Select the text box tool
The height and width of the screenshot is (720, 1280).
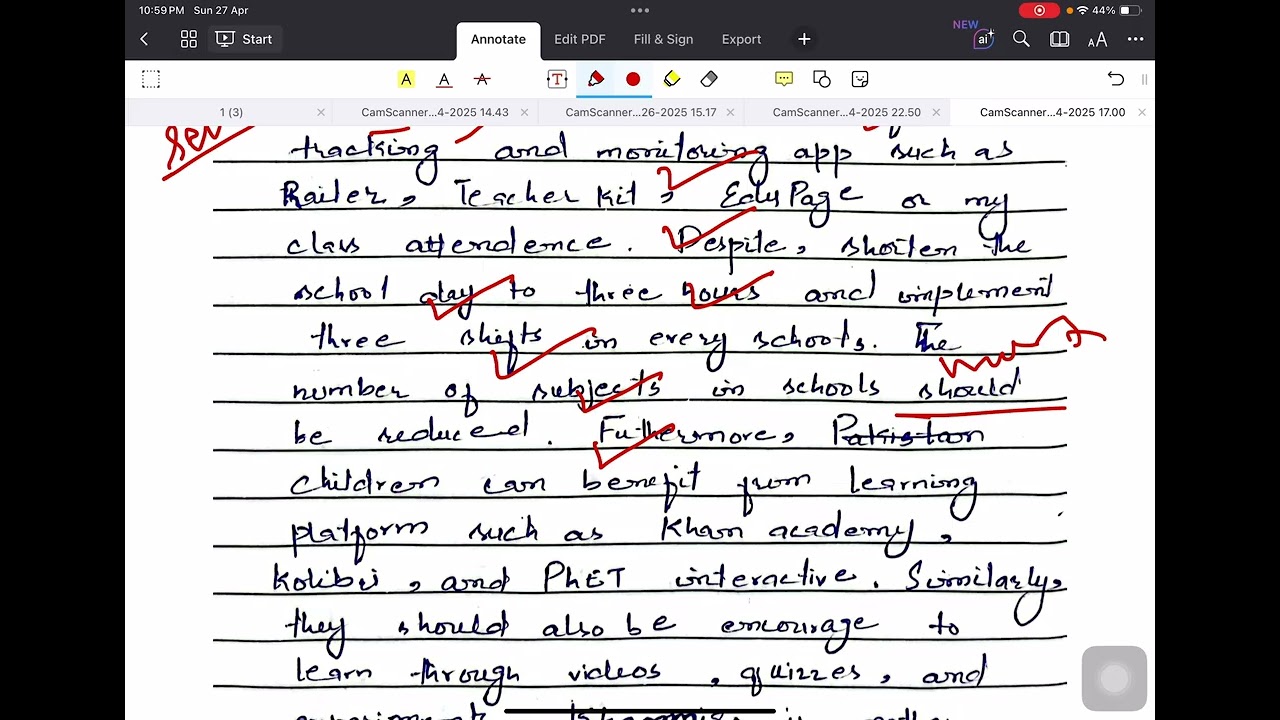click(557, 79)
